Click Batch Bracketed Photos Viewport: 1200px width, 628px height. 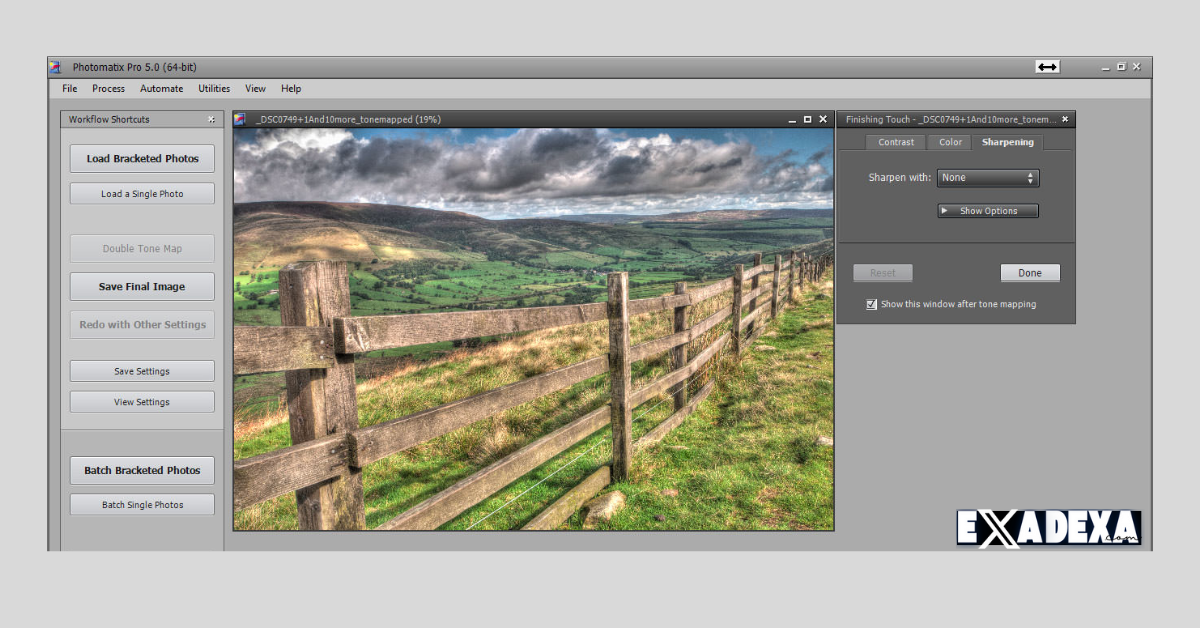(x=141, y=470)
